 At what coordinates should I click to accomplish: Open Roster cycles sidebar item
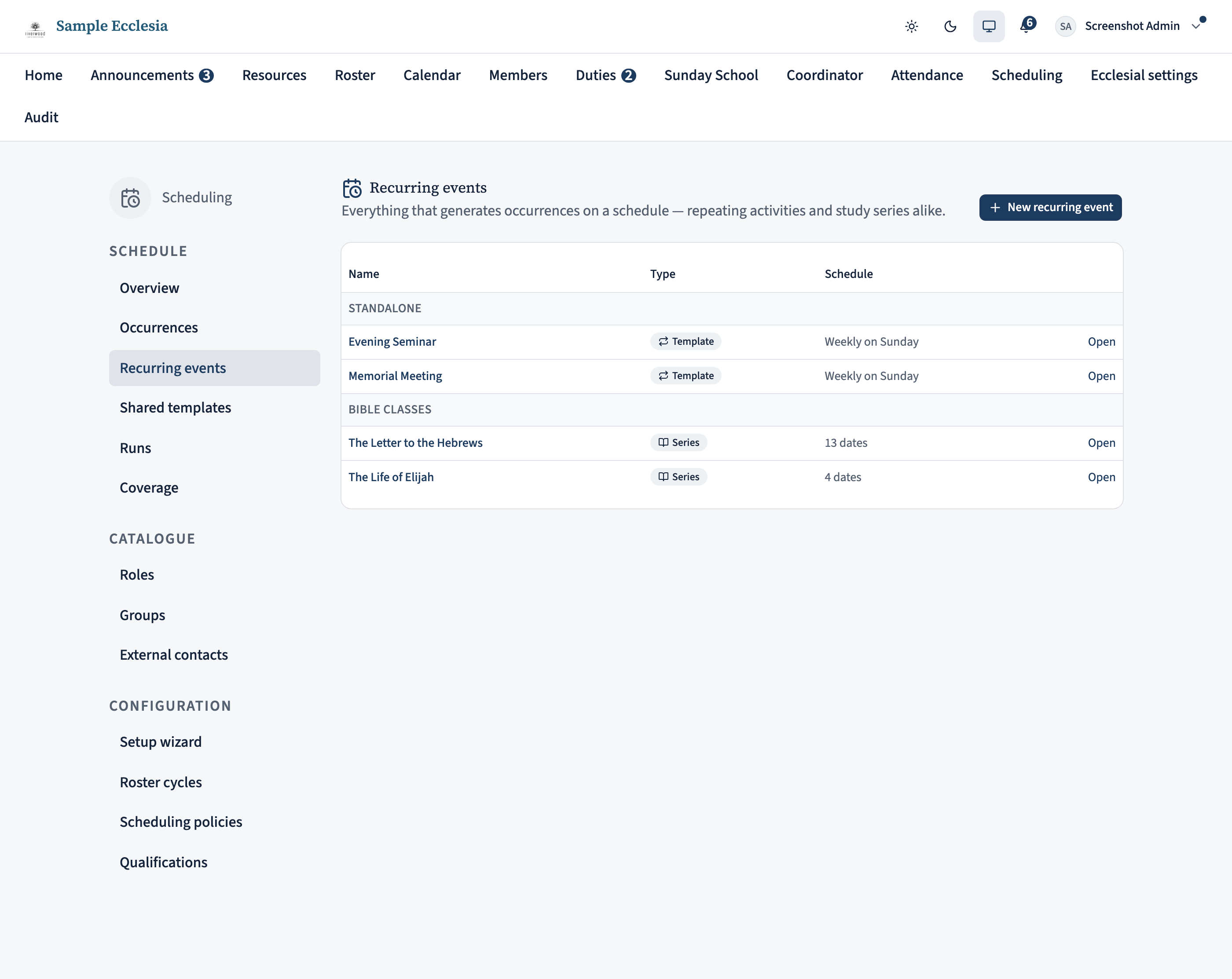[x=214, y=782]
